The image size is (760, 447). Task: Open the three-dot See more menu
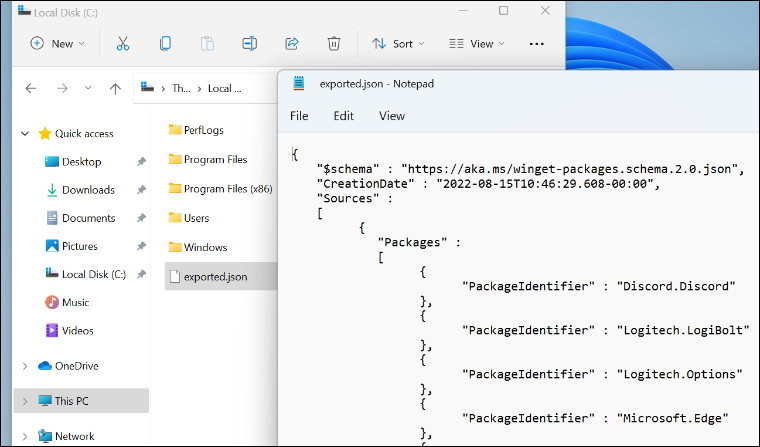[537, 44]
